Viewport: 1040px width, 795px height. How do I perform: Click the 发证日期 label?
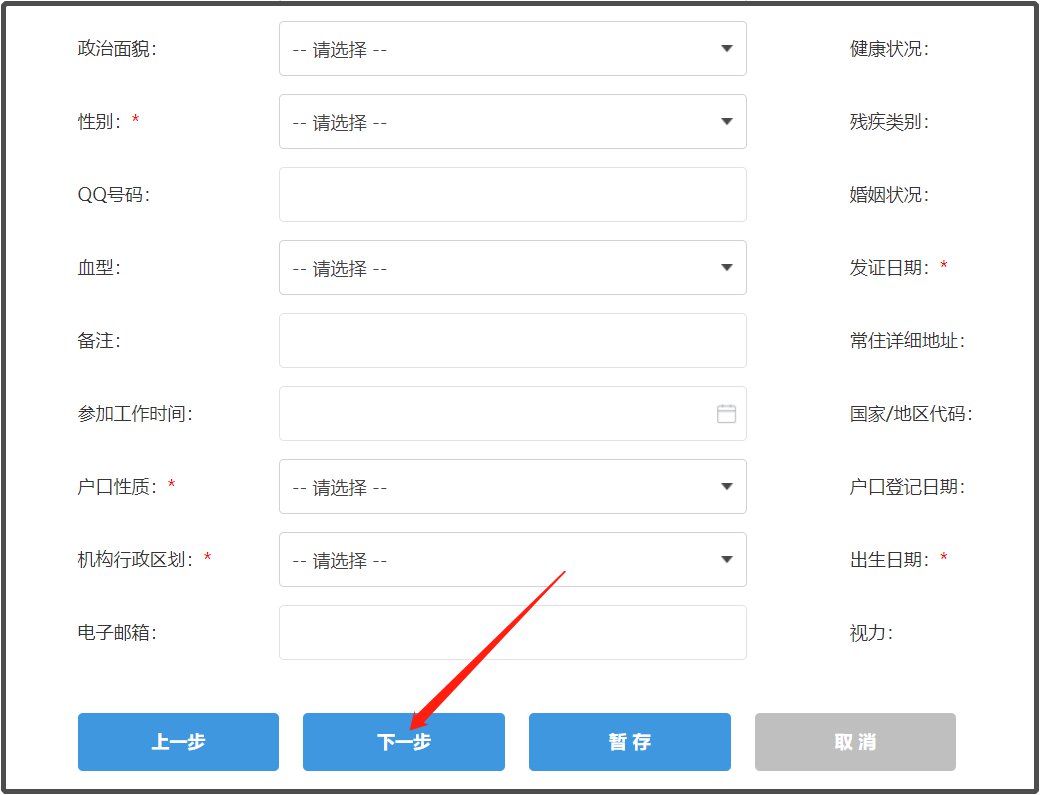point(889,268)
